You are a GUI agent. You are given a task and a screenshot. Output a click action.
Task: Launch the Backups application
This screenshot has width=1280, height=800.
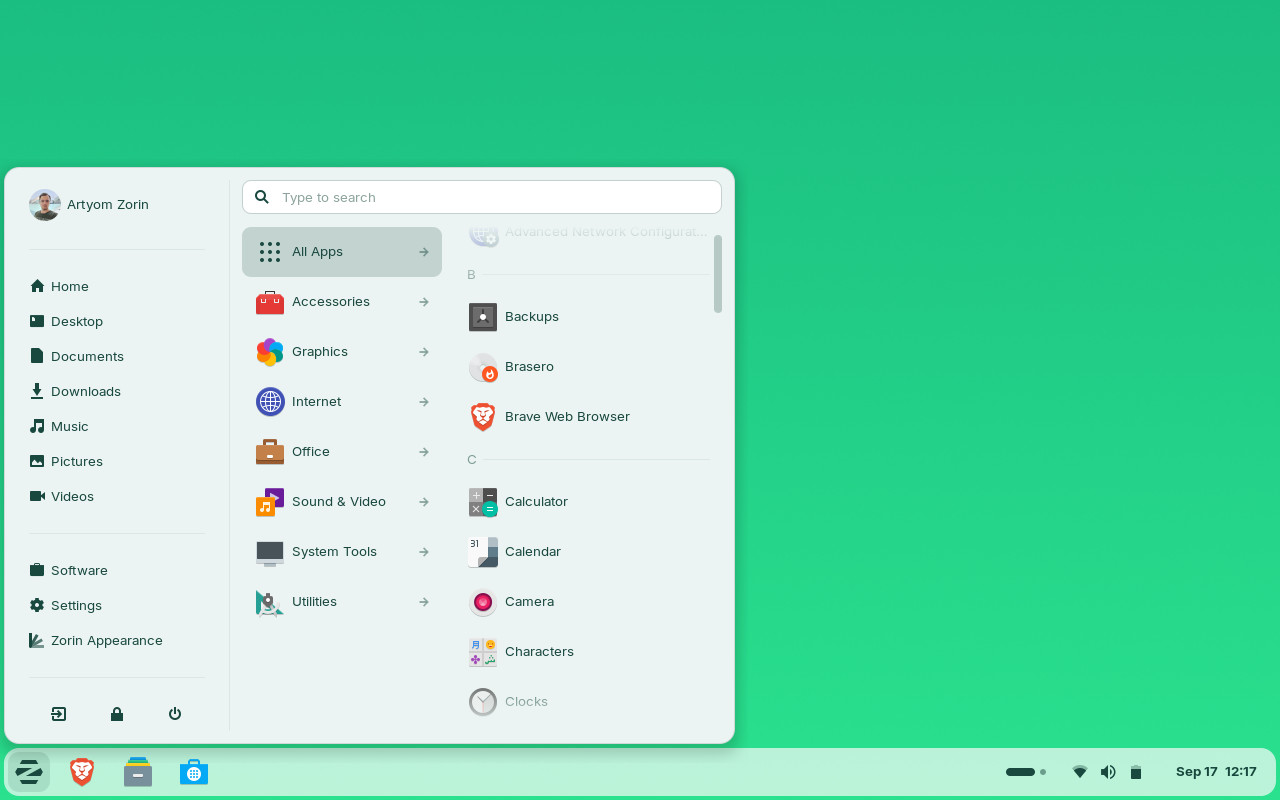point(532,316)
